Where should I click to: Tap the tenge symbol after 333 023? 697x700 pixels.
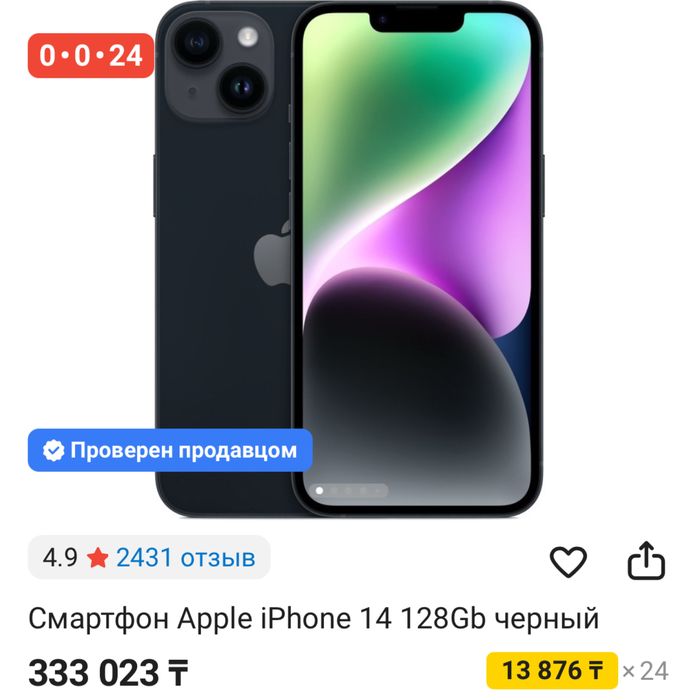point(178,673)
